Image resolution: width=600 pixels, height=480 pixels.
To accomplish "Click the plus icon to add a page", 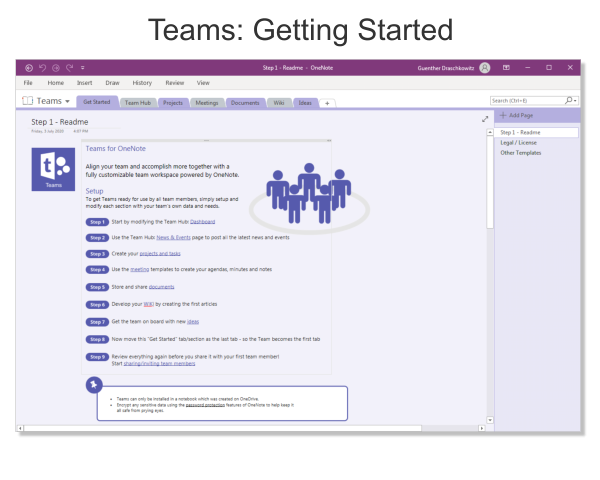I will point(503,115).
